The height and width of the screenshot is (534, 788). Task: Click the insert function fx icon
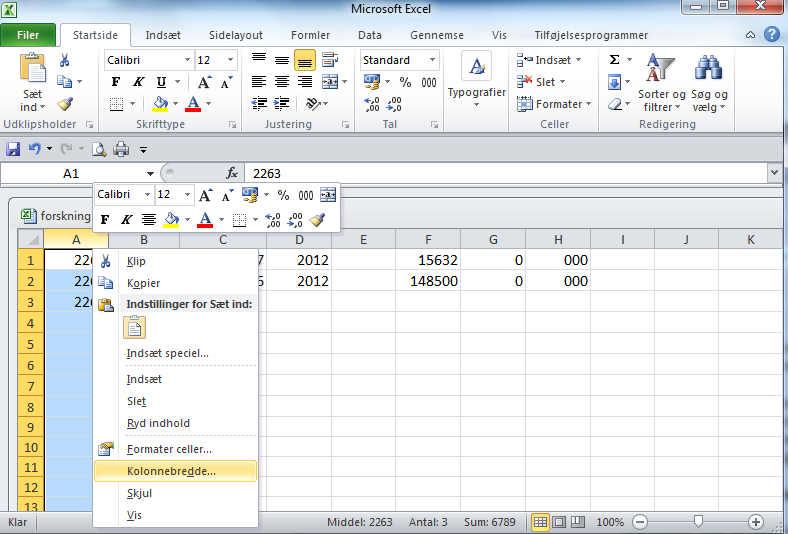tap(232, 173)
